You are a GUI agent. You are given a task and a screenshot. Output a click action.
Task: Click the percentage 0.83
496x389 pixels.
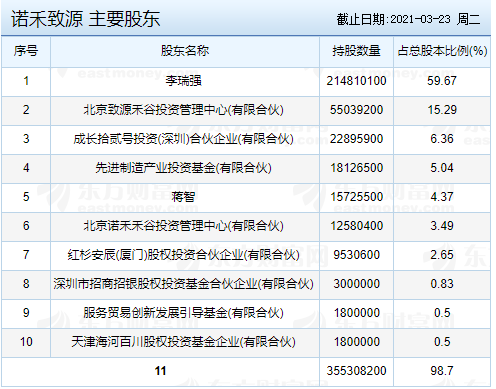(442, 284)
